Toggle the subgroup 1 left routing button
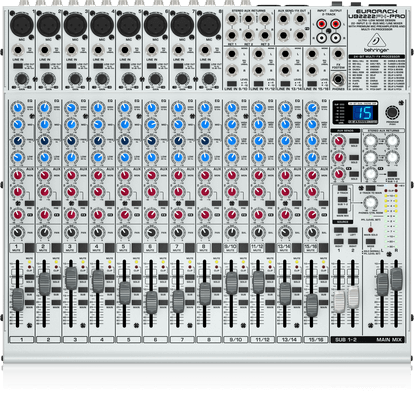 [339, 230]
